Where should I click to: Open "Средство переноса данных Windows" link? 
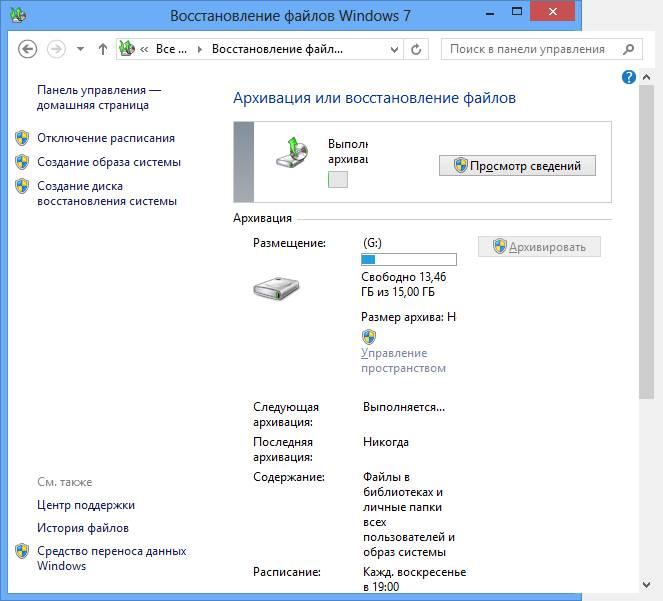tap(112, 558)
